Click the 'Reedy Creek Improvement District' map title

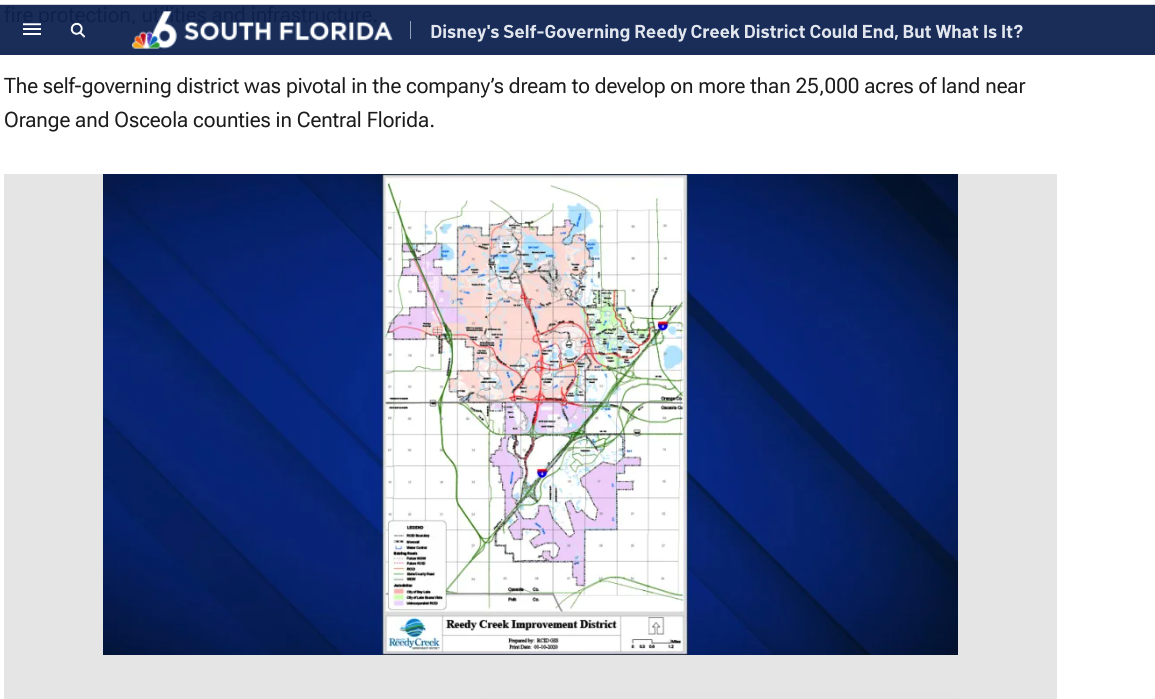tap(531, 625)
